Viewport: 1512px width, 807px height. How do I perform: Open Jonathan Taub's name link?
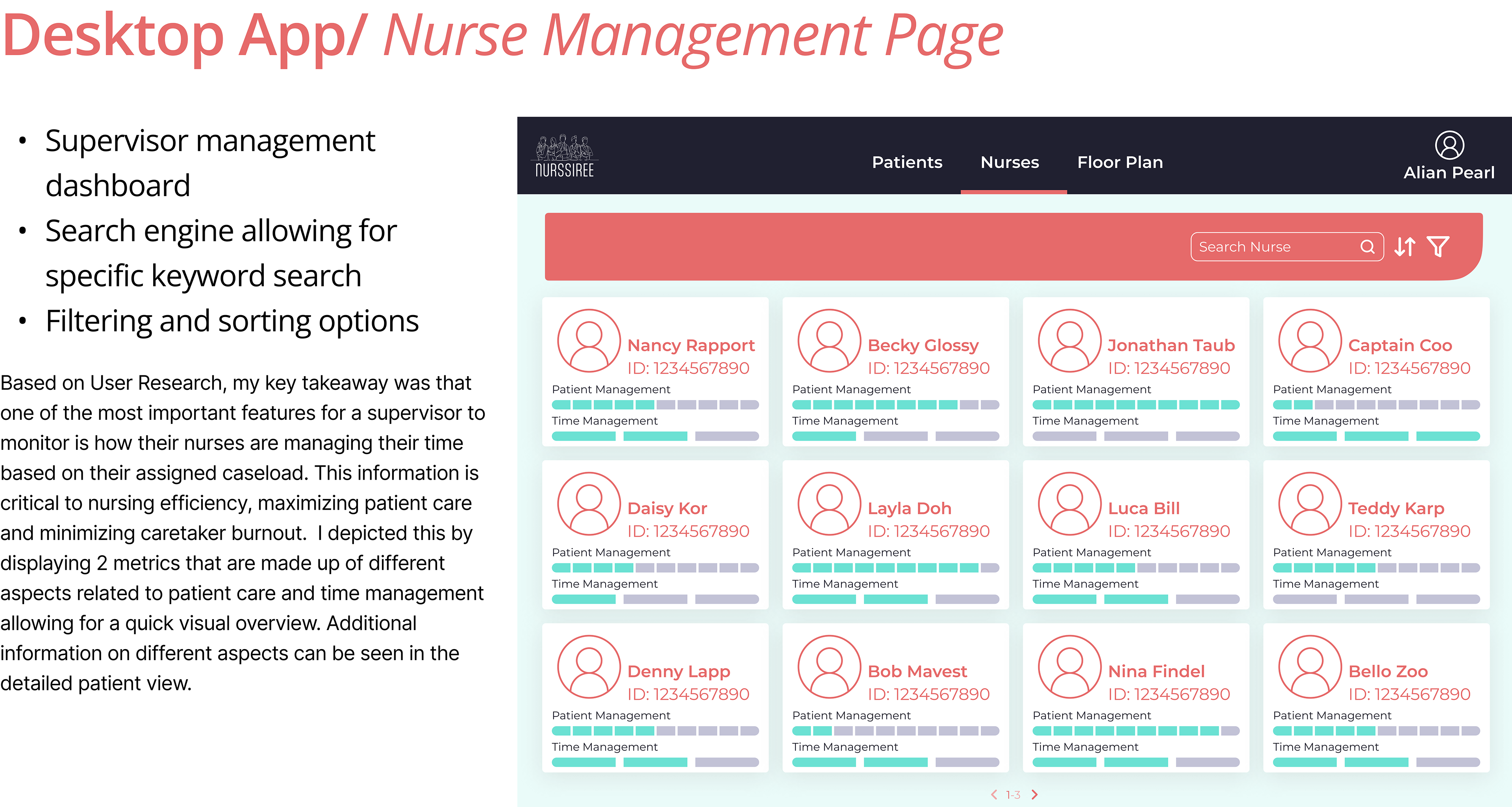tap(1171, 345)
